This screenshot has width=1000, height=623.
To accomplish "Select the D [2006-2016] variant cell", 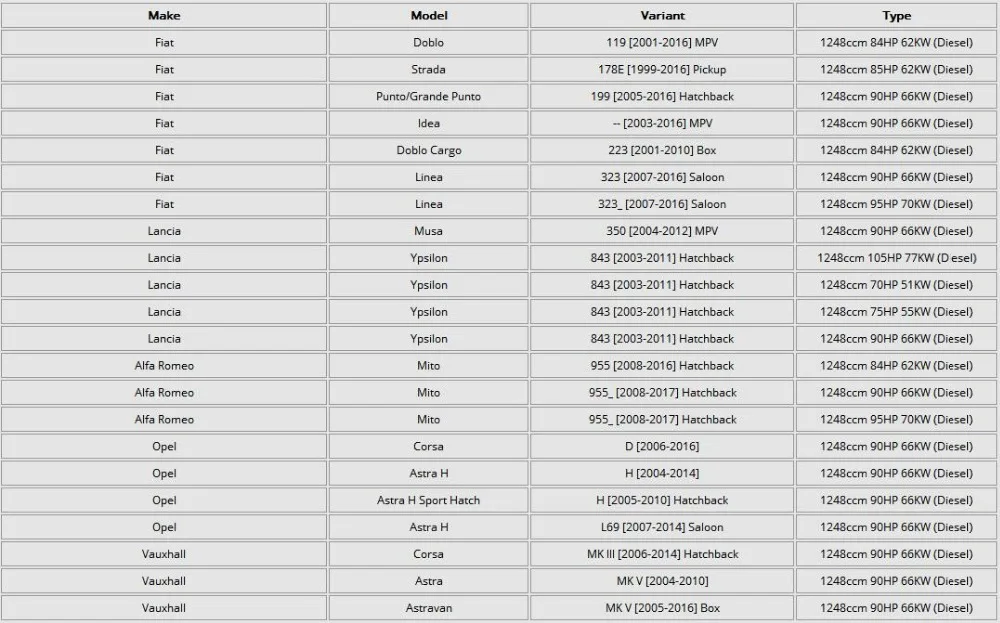I will (662, 446).
